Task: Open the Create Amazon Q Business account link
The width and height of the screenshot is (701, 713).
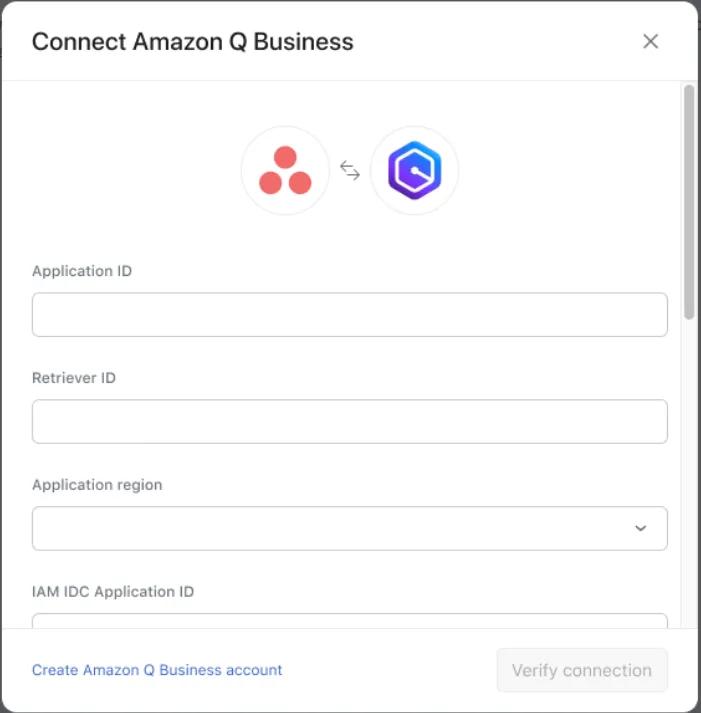Action: click(157, 670)
